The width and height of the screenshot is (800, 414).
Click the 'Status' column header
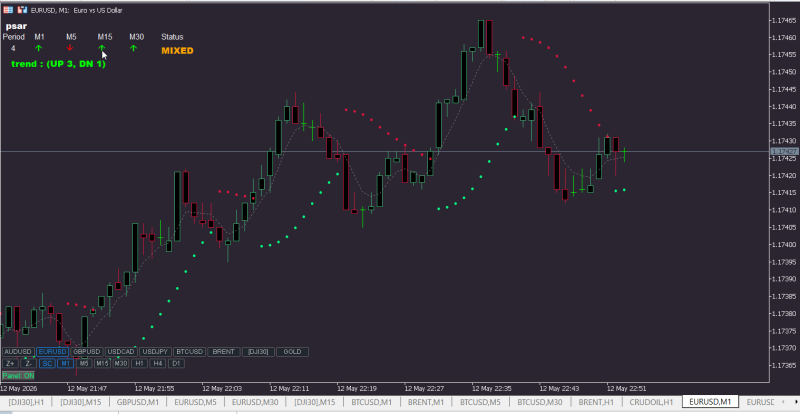[x=172, y=37]
